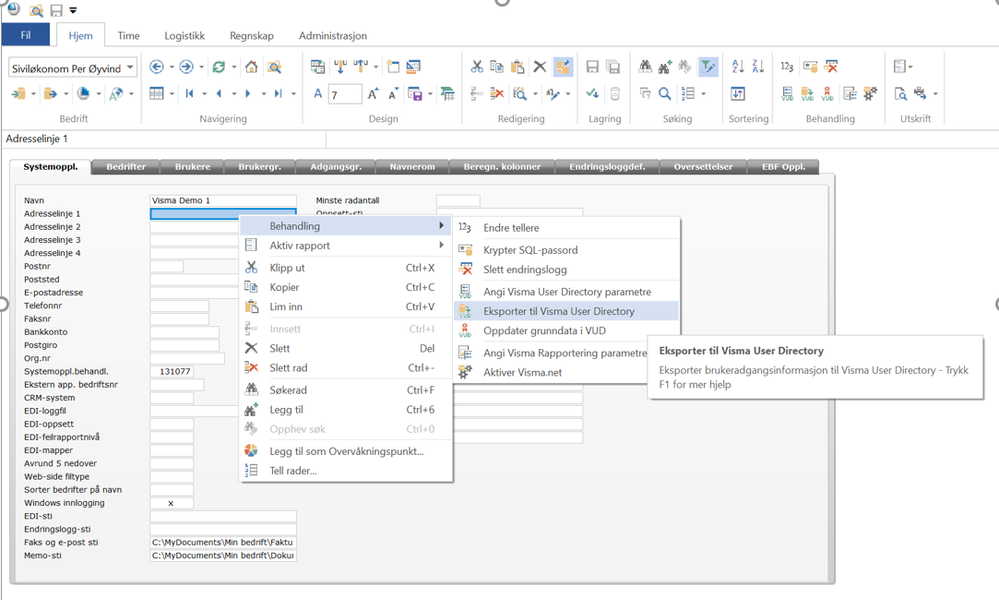Click the Home icon in Navigering
Screen dimensions: 999x600
coord(252,67)
